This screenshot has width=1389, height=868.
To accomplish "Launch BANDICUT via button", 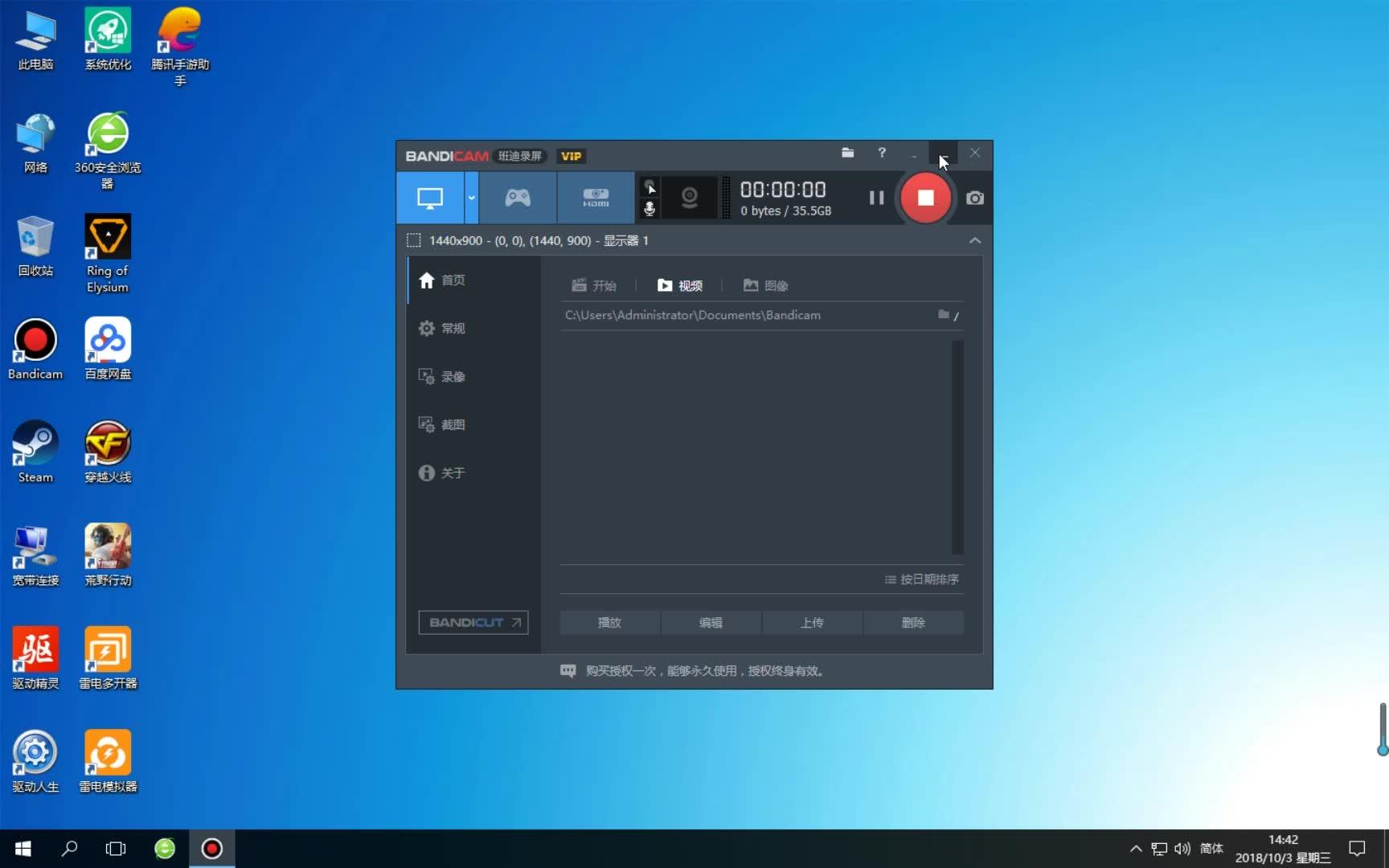I will (x=473, y=622).
